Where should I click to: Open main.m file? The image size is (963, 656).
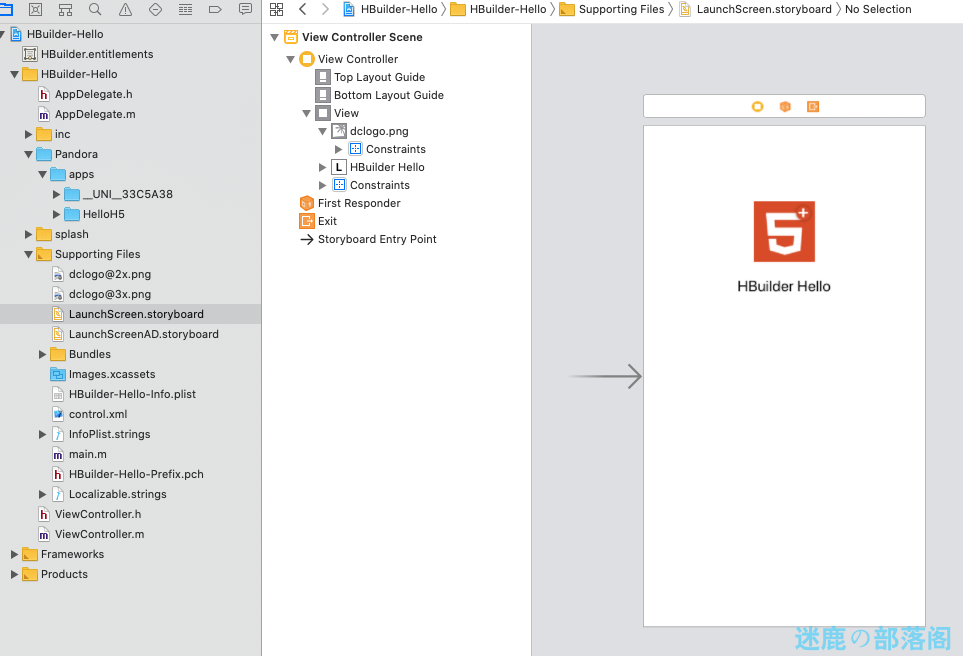pos(88,454)
